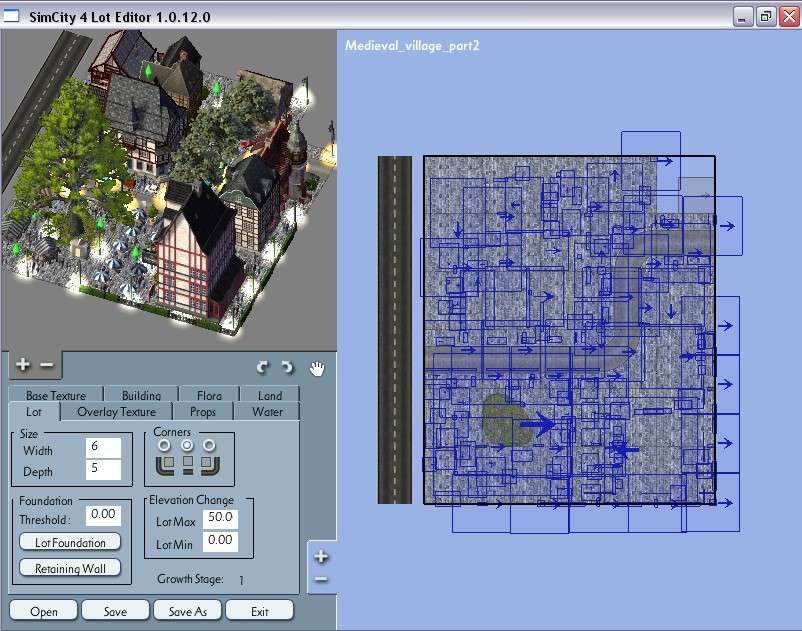Click the Growth Stage value 1
This screenshot has width=802, height=631.
[x=241, y=580]
